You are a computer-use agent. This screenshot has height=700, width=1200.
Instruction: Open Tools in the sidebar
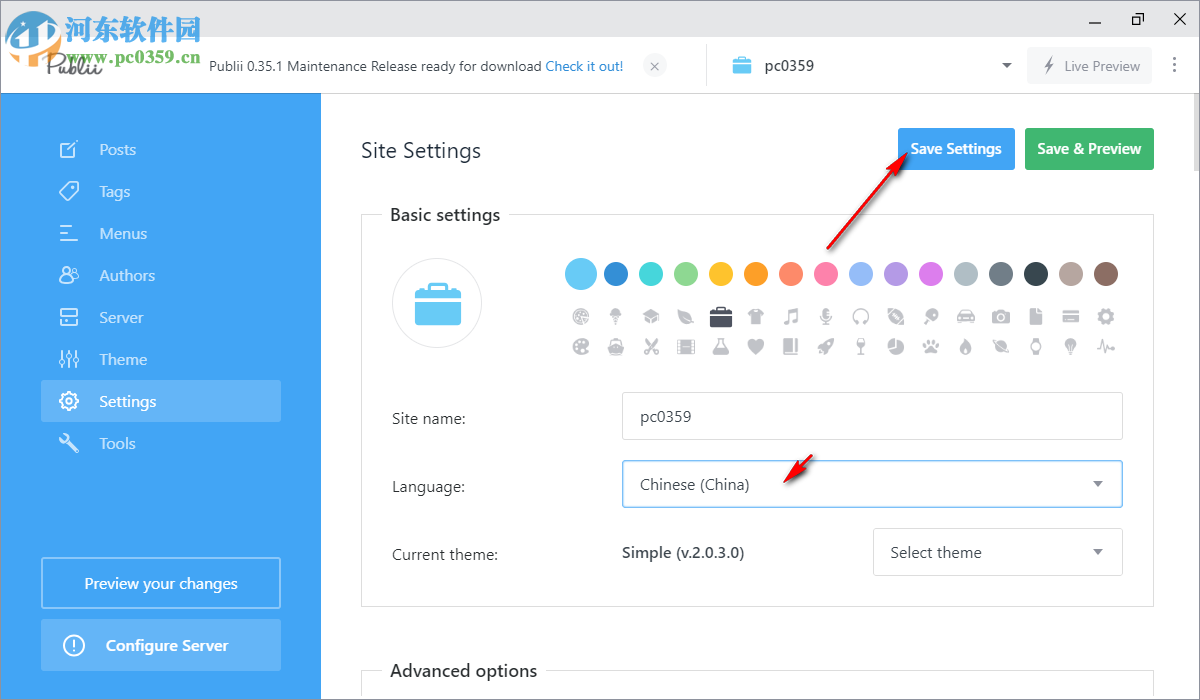(x=161, y=443)
